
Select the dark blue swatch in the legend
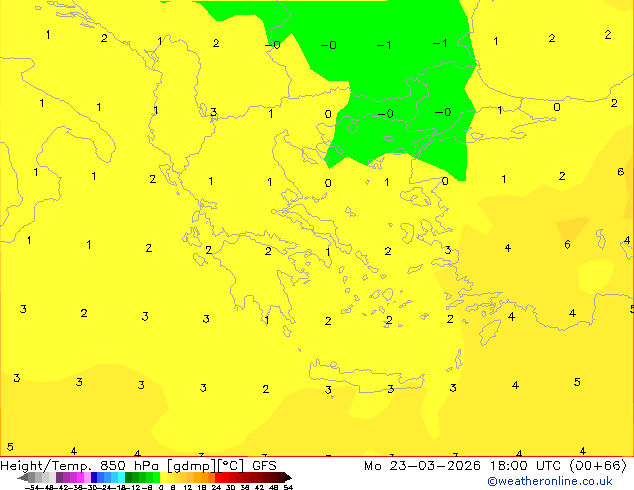pos(94,477)
